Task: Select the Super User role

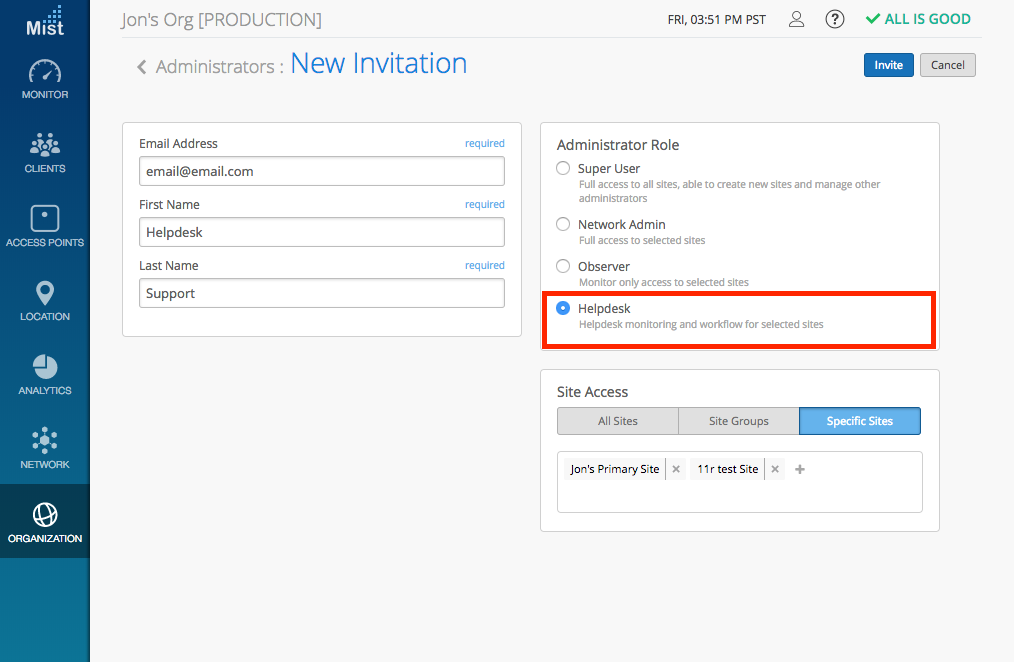Action: (564, 169)
